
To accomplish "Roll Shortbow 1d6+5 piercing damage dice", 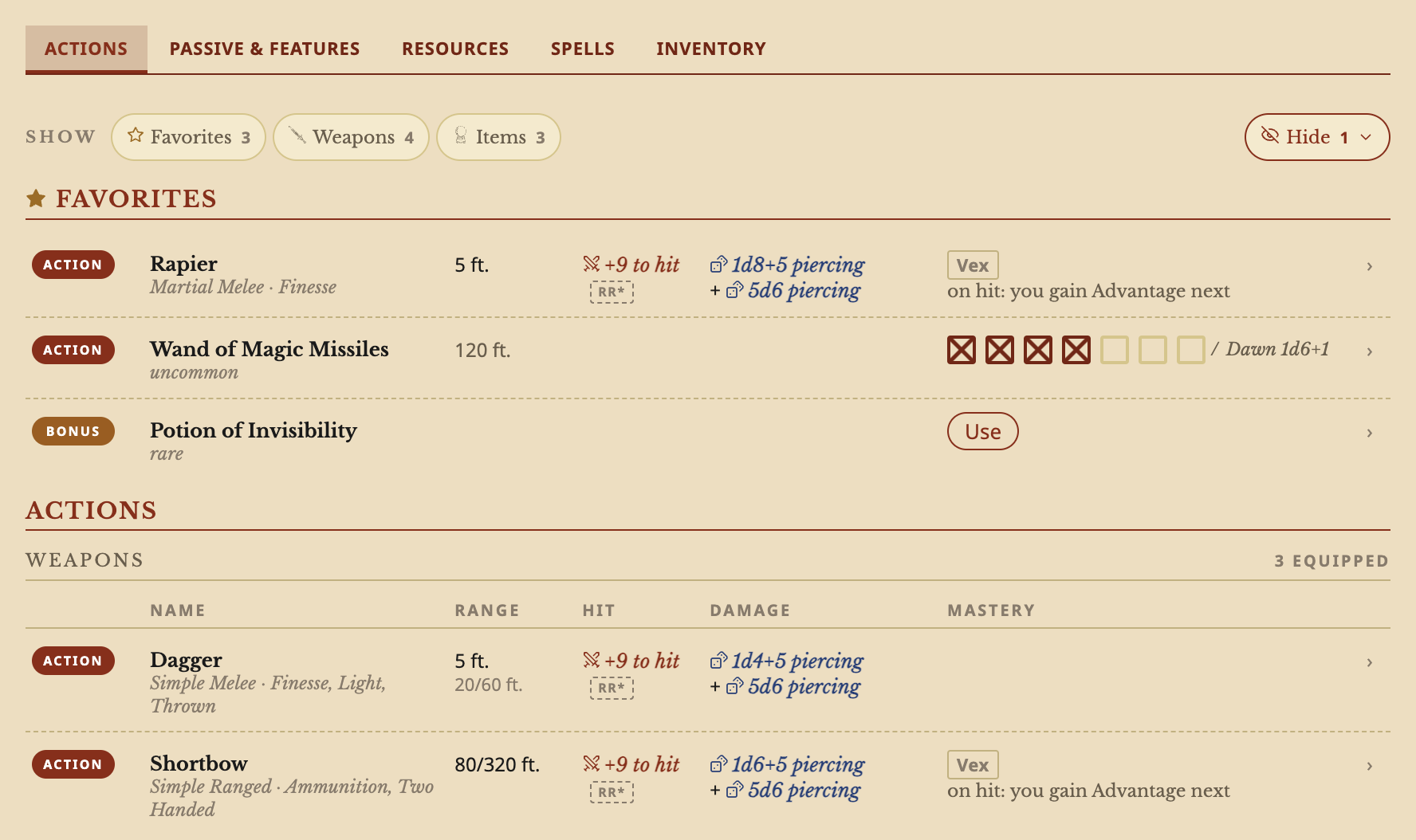I will pos(788,764).
